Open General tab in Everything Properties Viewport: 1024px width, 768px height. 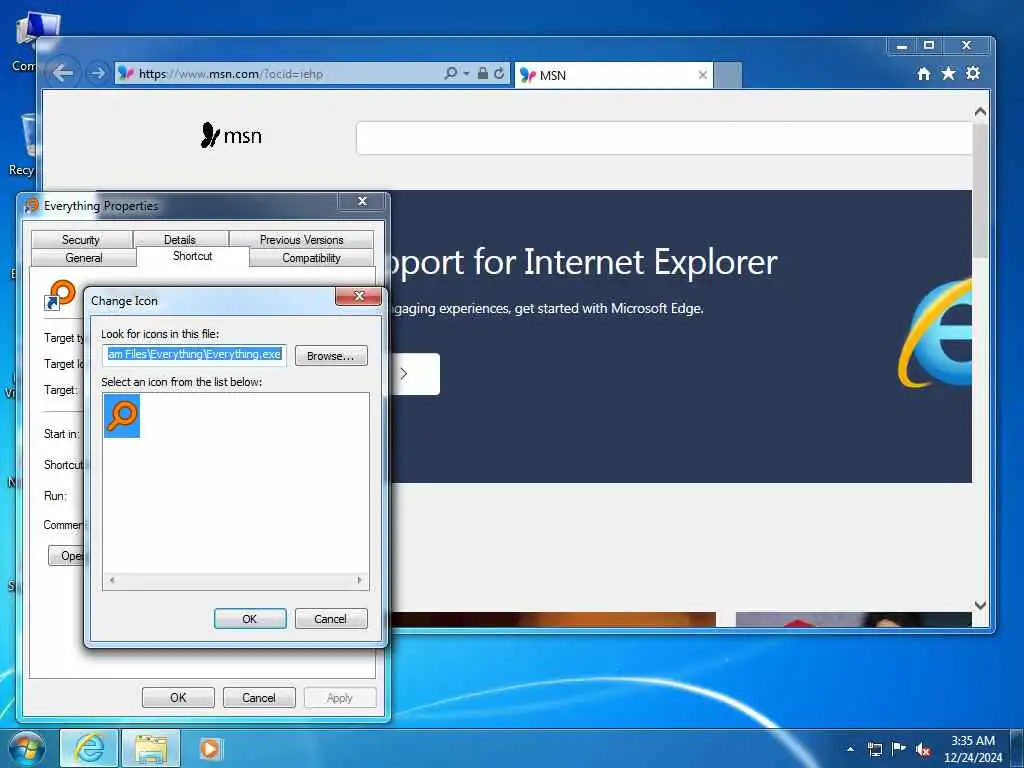click(x=84, y=257)
